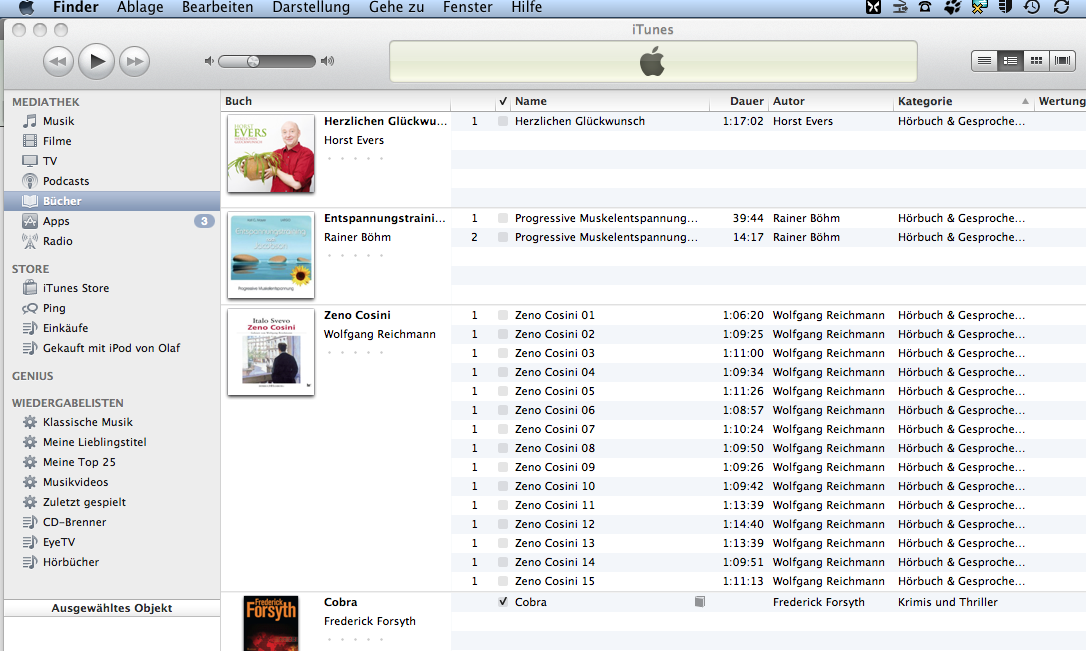Skip to the previous track
The image size is (1086, 651).
tap(58, 62)
